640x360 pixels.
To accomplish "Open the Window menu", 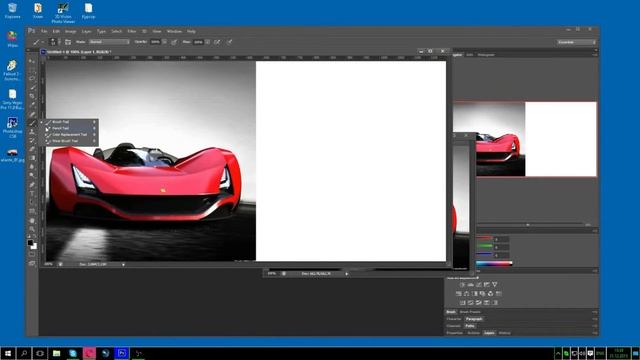I will click(x=174, y=31).
